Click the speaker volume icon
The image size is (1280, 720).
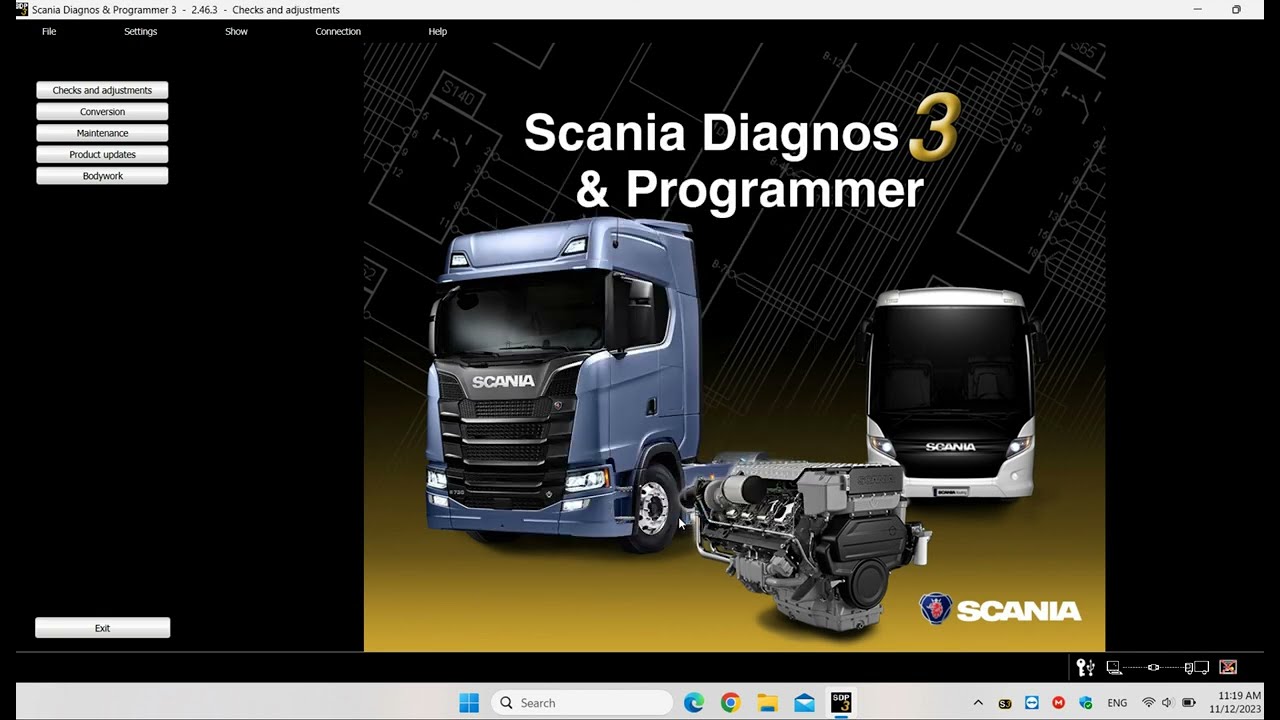pos(1167,703)
